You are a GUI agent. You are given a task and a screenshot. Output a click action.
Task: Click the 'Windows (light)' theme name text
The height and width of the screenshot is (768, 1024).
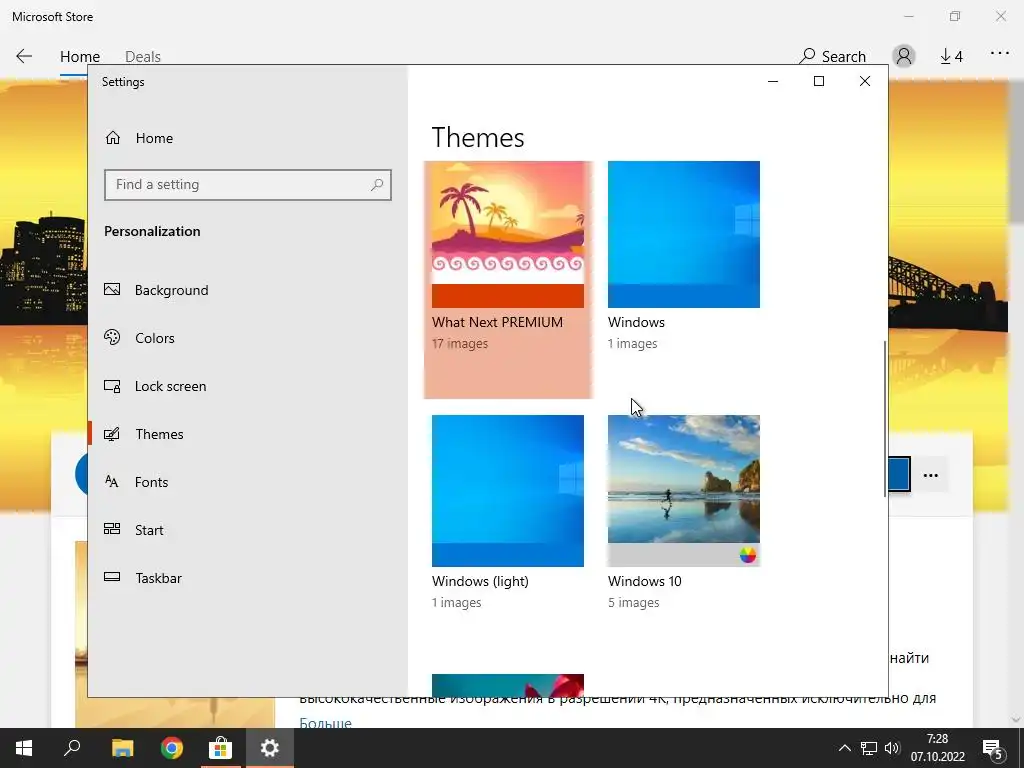(x=480, y=581)
